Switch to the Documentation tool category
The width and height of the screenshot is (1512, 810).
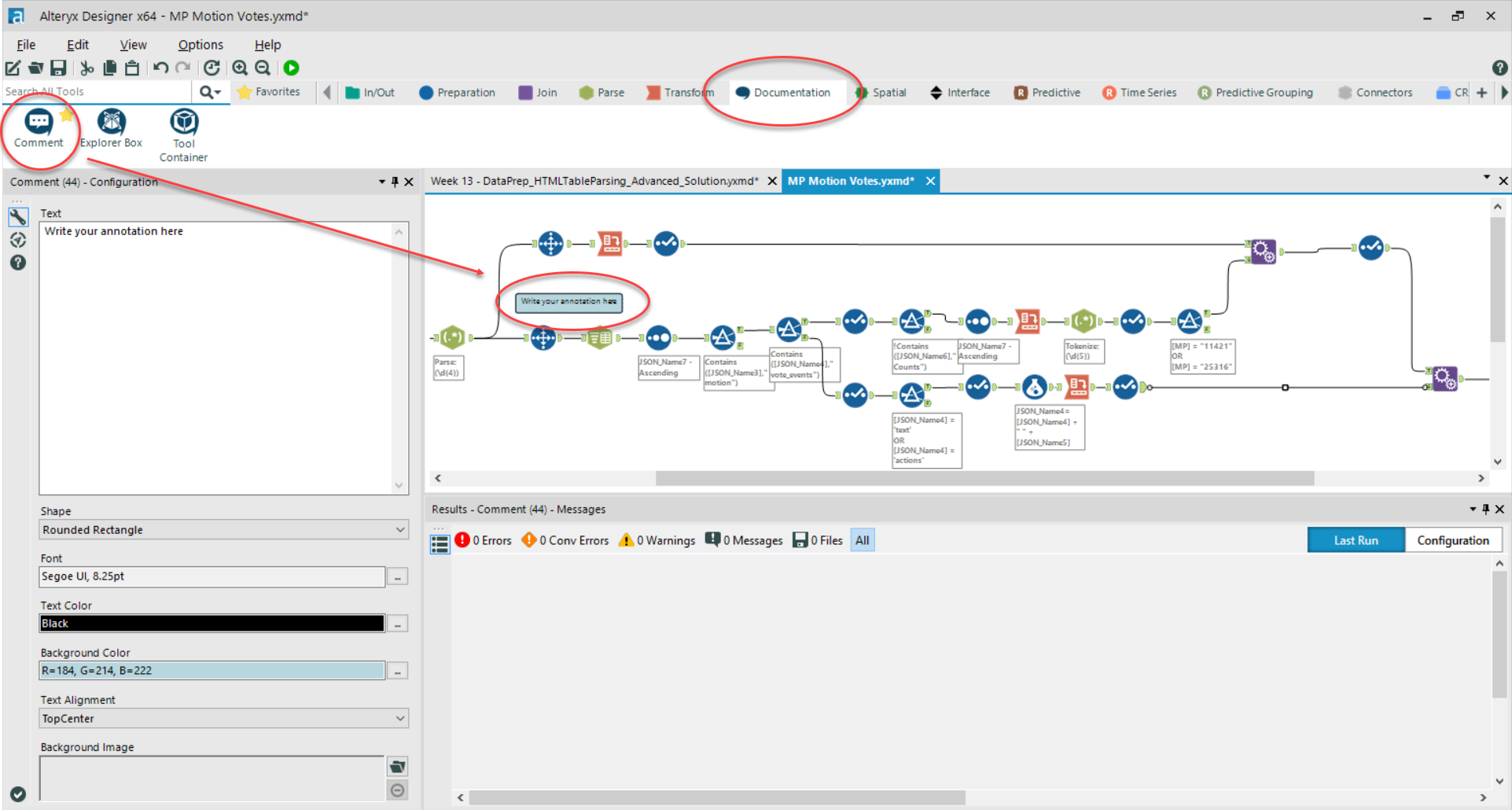click(x=783, y=92)
